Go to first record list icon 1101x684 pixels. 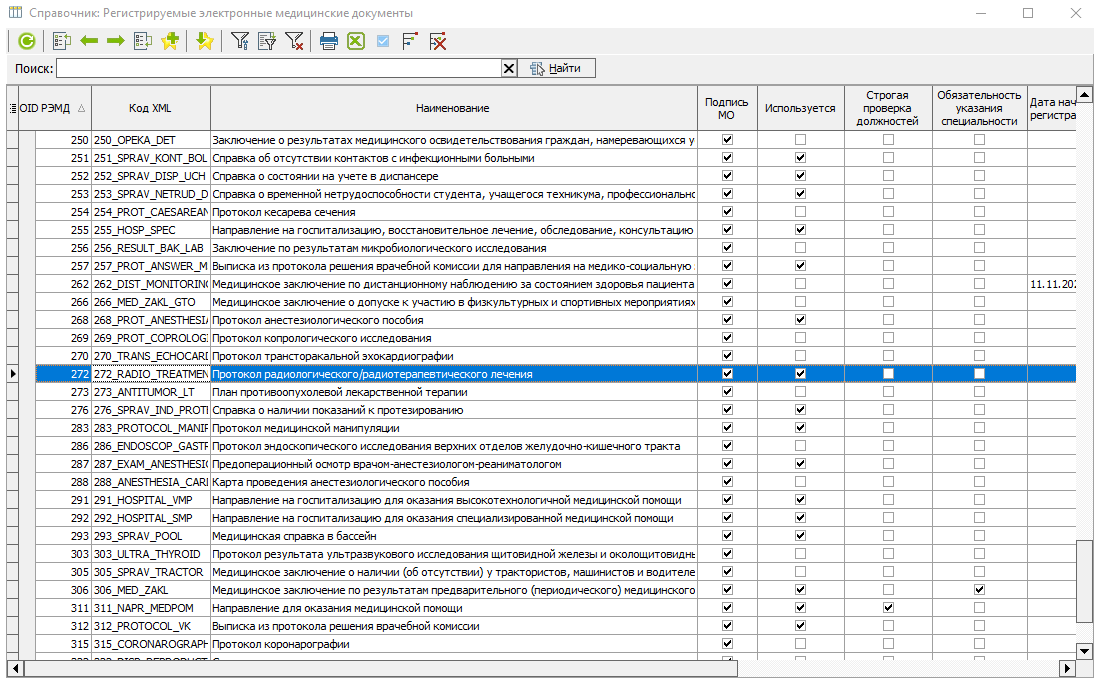[62, 41]
